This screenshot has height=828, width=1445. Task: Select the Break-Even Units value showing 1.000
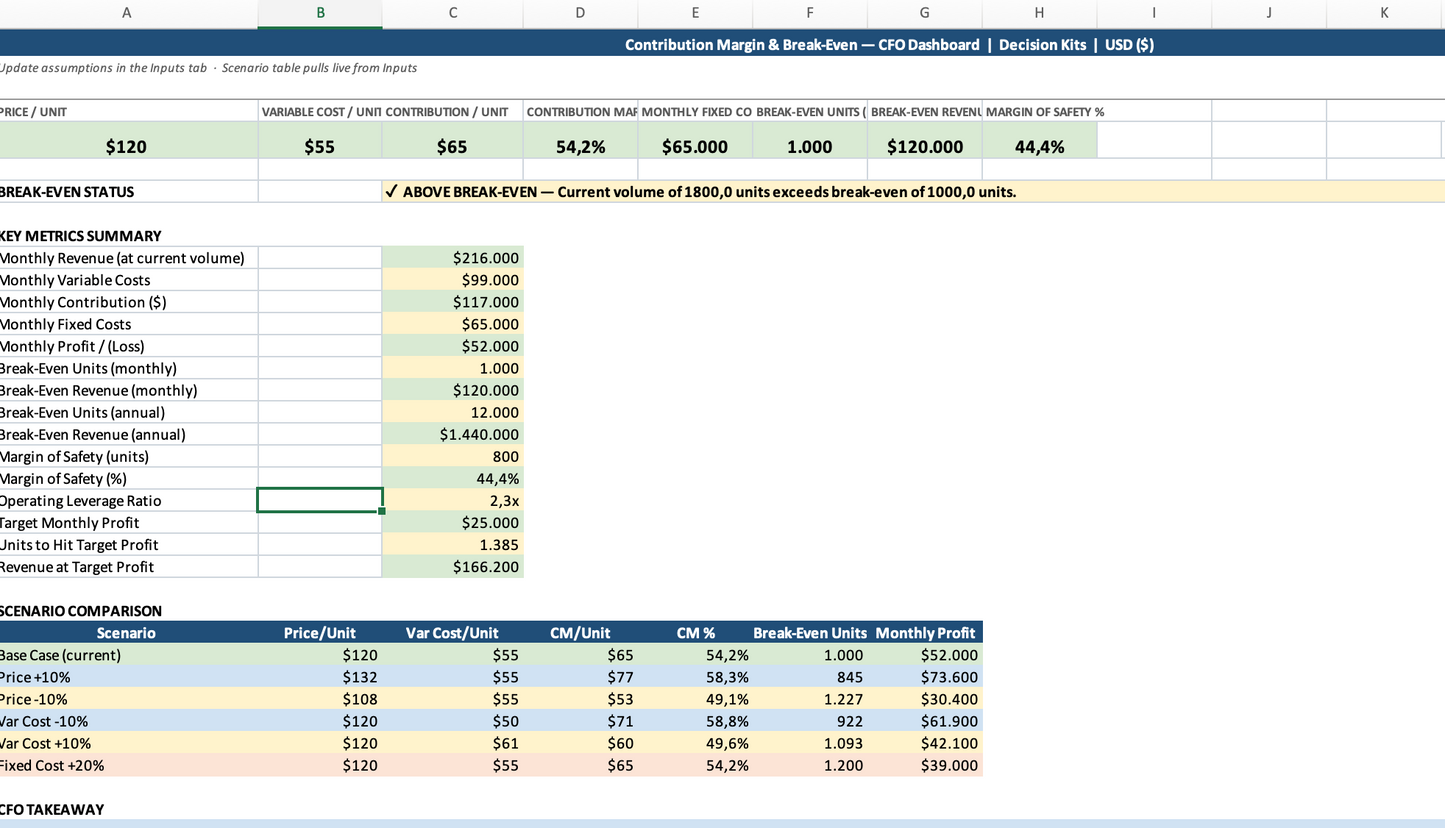pyautogui.click(x=809, y=145)
